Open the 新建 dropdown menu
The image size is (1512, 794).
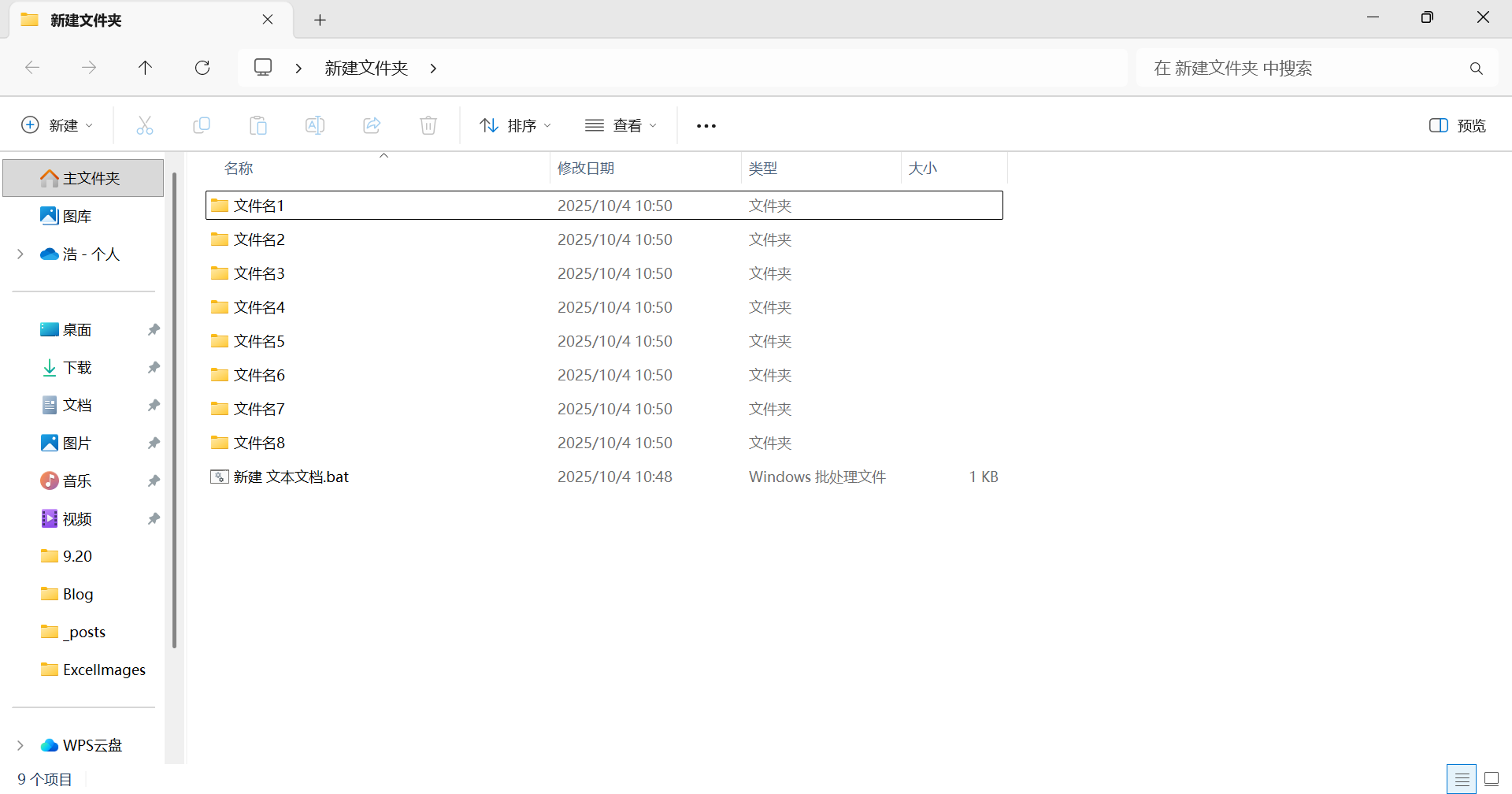(57, 125)
